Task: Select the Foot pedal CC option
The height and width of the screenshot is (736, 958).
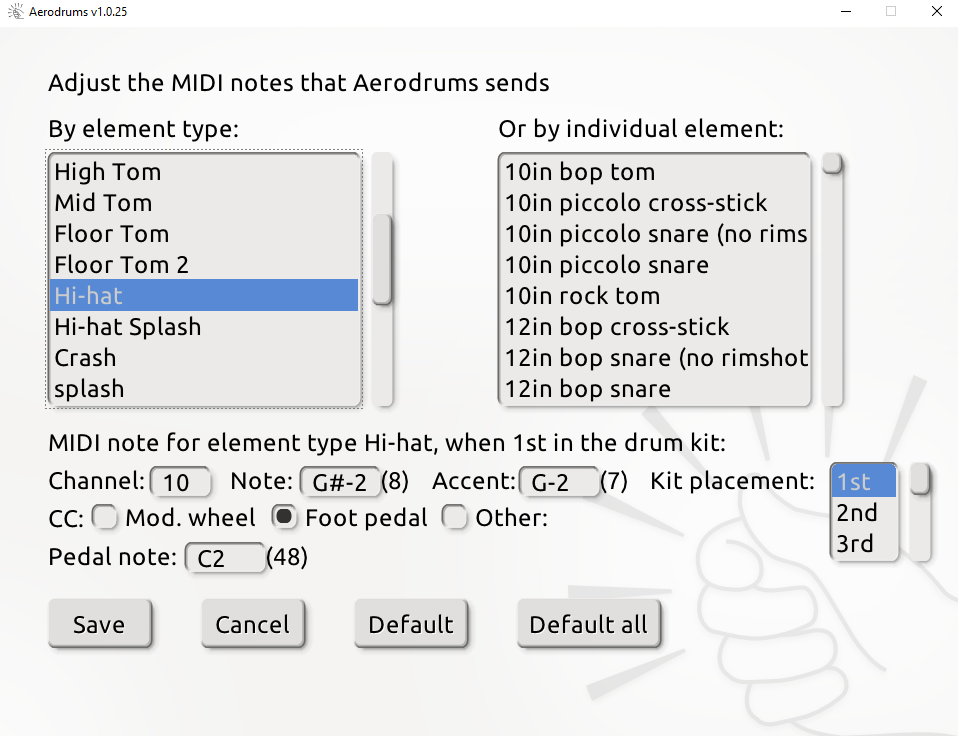Action: pyautogui.click(x=284, y=517)
